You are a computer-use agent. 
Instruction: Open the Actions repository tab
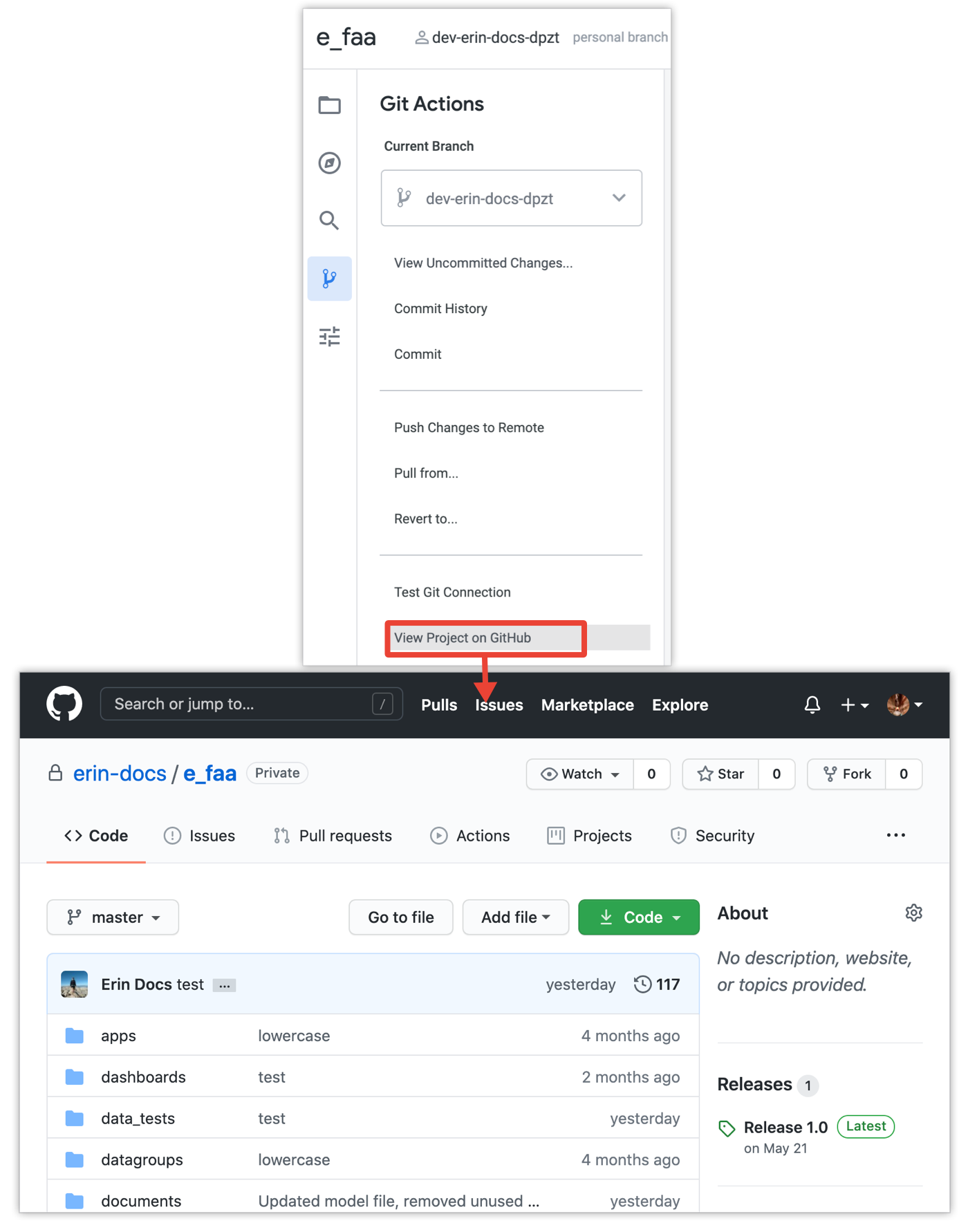(470, 836)
